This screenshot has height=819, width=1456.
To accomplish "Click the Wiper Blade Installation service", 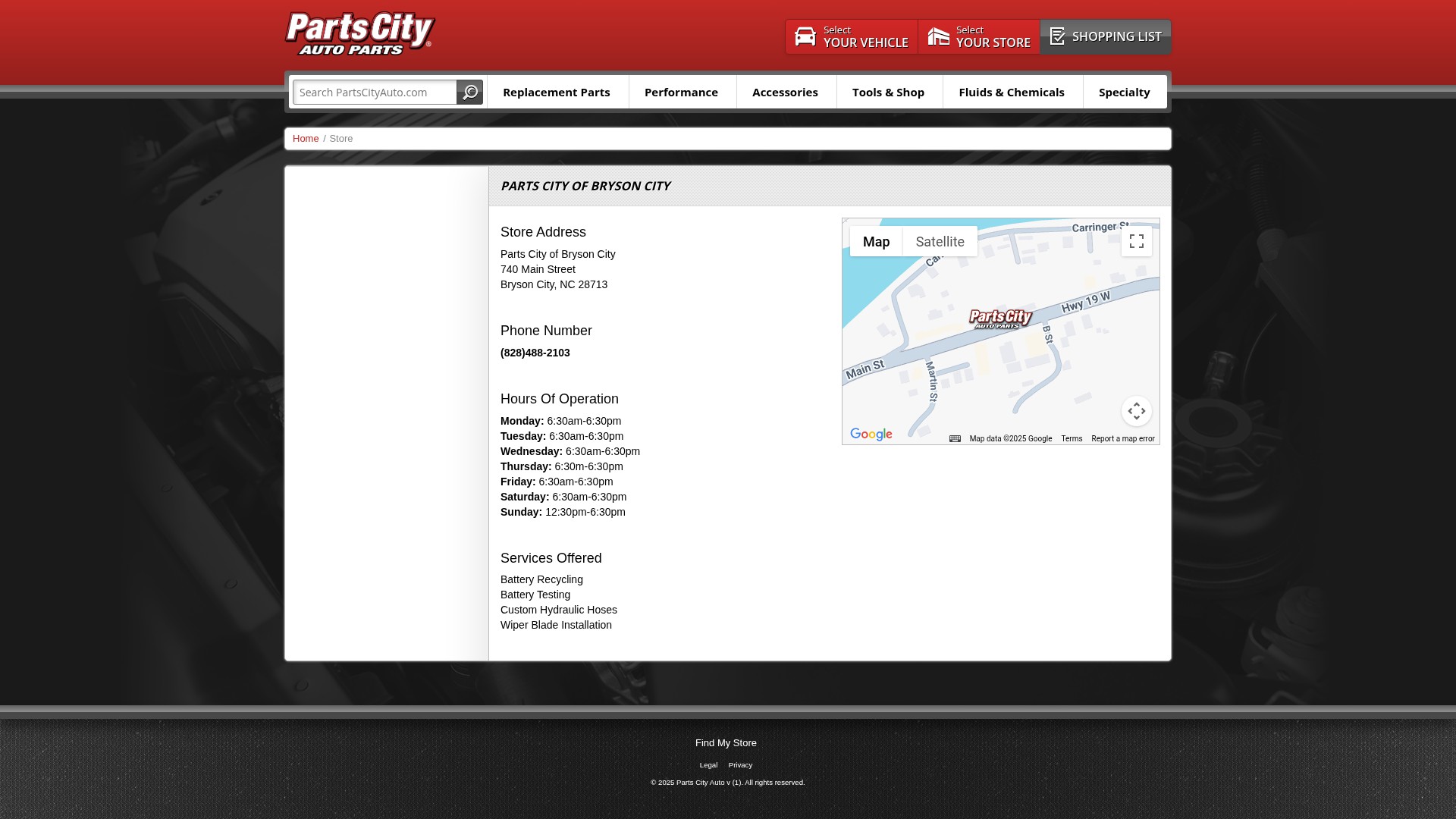I will pyautogui.click(x=556, y=625).
